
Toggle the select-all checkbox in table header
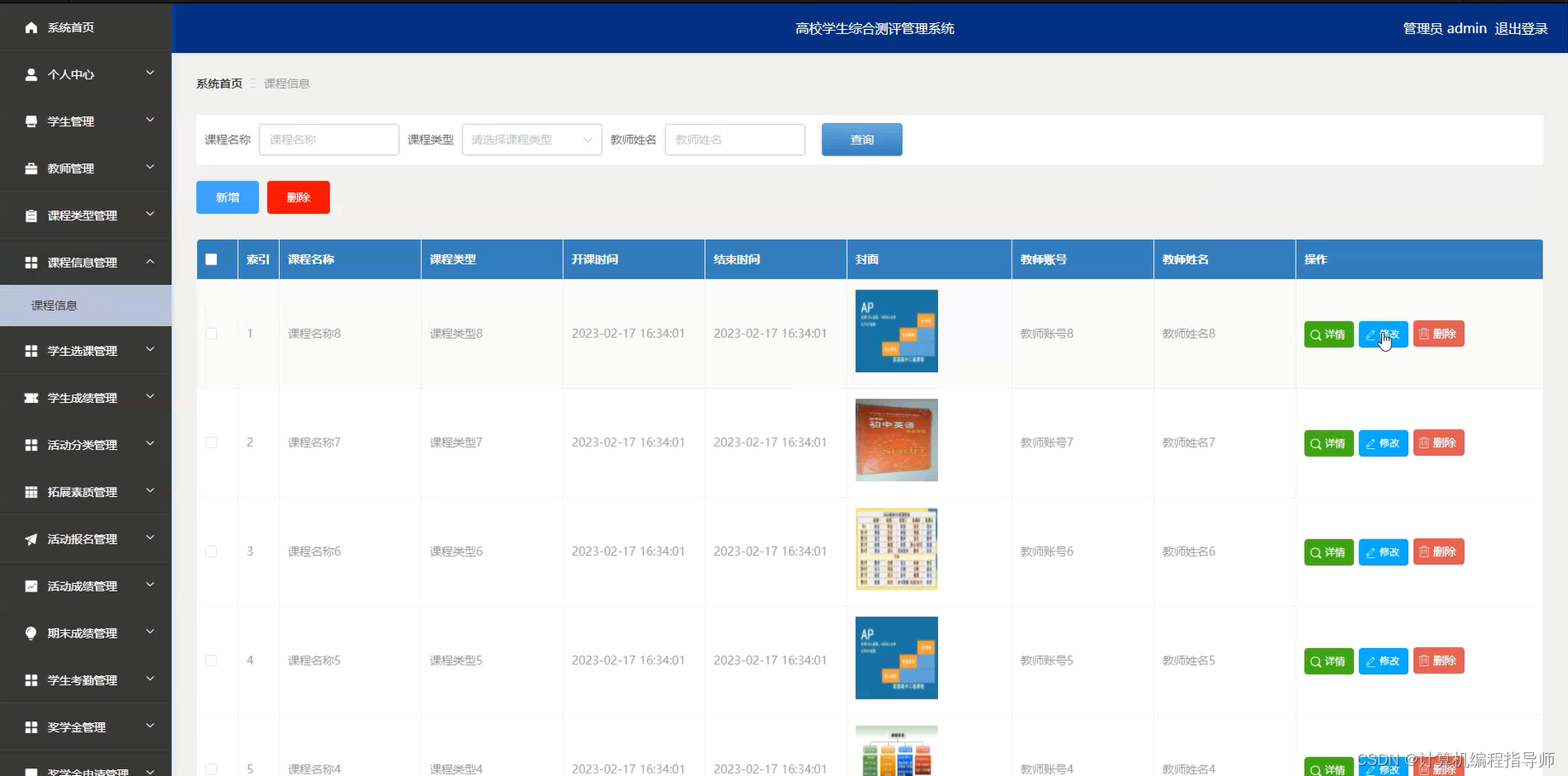click(212, 260)
